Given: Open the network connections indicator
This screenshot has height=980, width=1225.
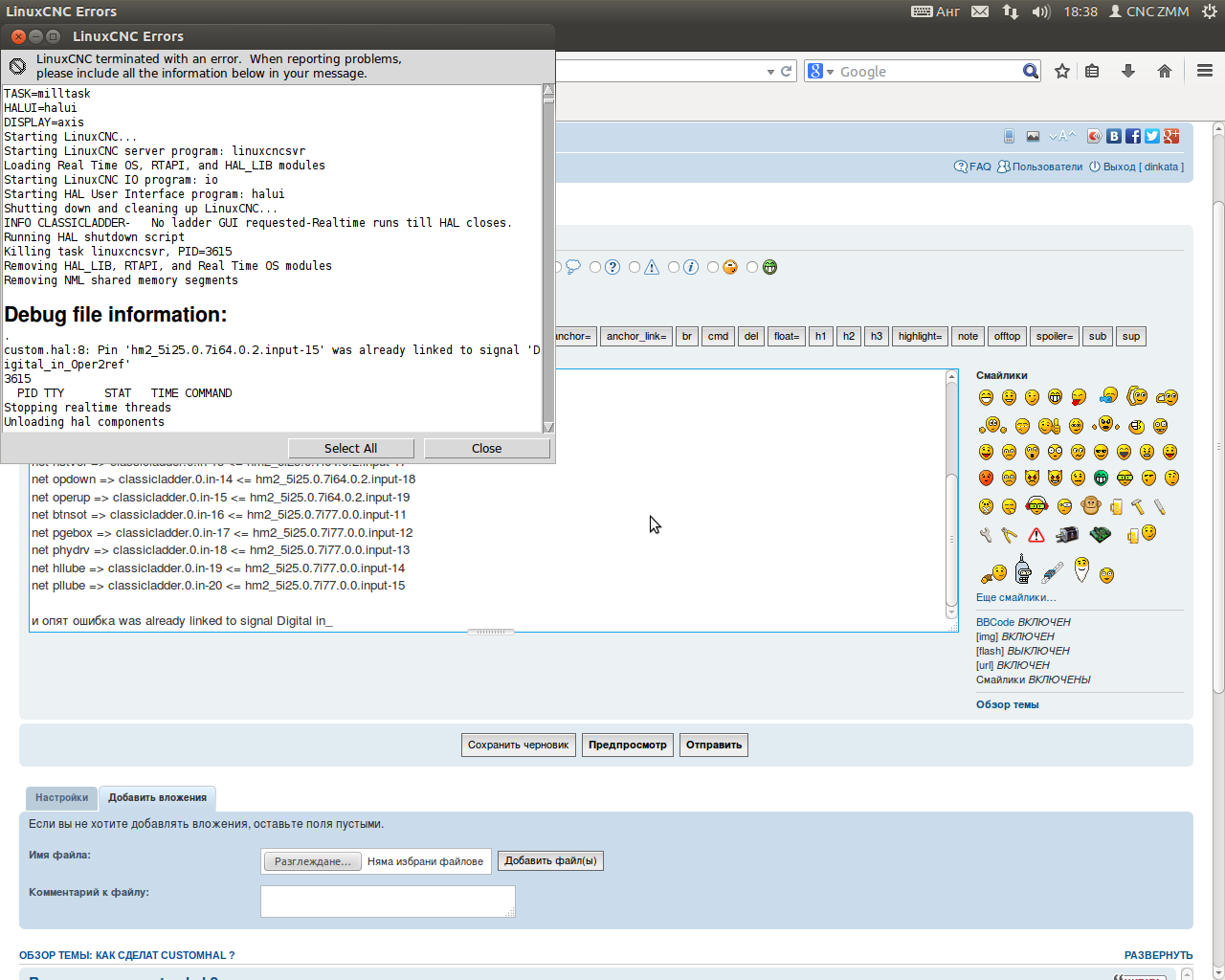Looking at the screenshot, I should 1011,11.
